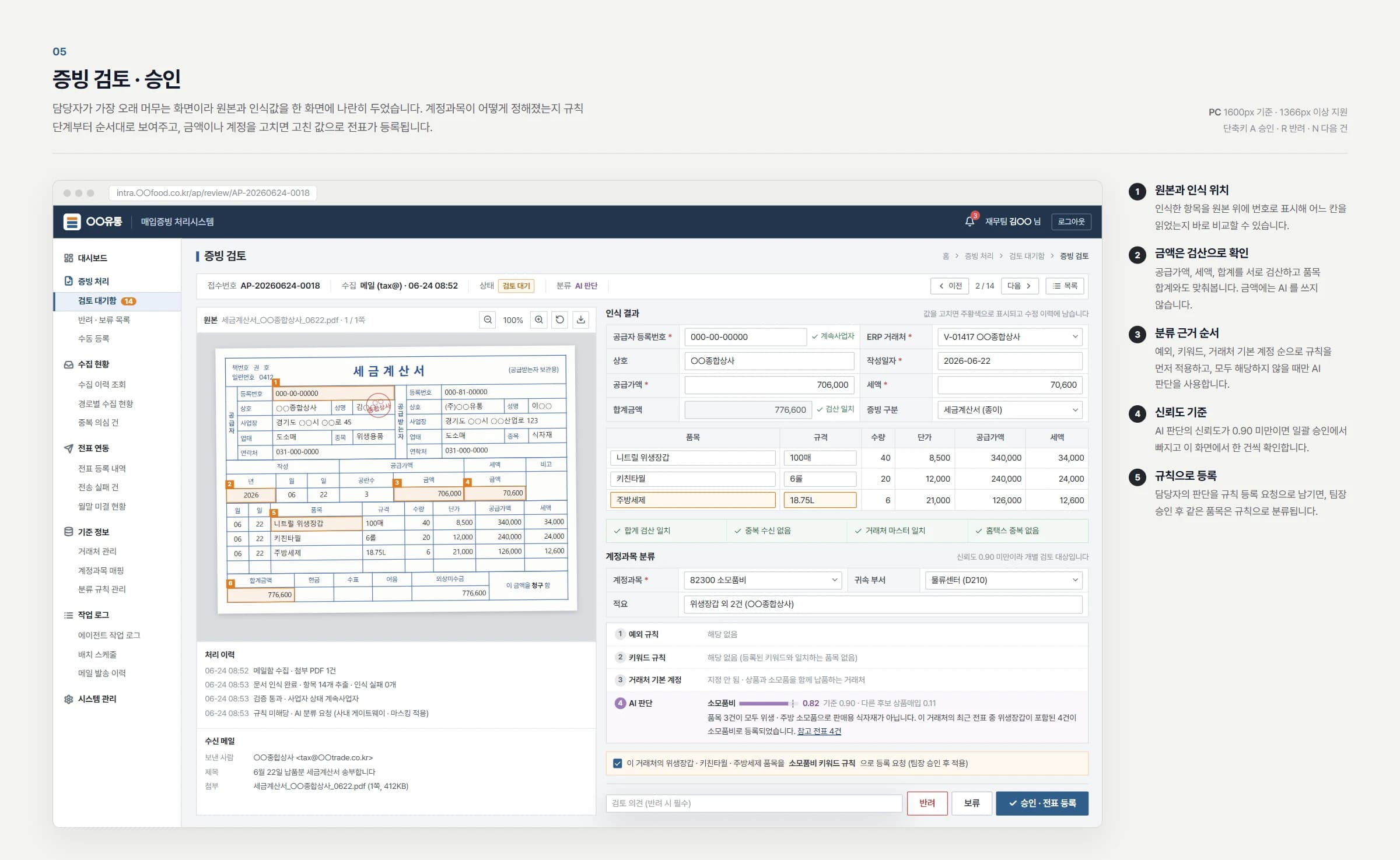Select the 전표 연동 sidebar section
Image resolution: width=1400 pixels, height=860 pixels.
[x=93, y=448]
